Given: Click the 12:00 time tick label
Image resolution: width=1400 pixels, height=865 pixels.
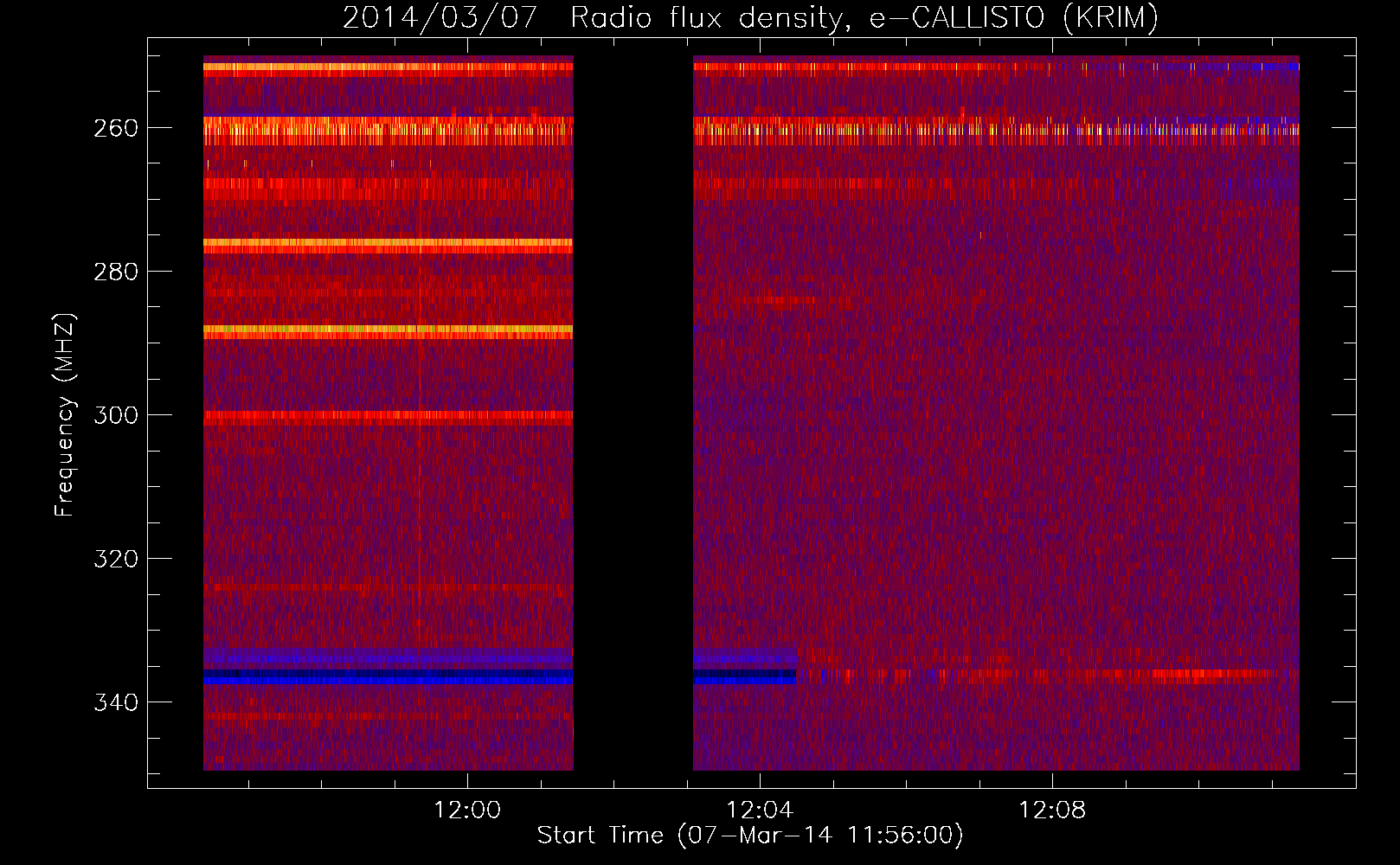Looking at the screenshot, I should (467, 811).
